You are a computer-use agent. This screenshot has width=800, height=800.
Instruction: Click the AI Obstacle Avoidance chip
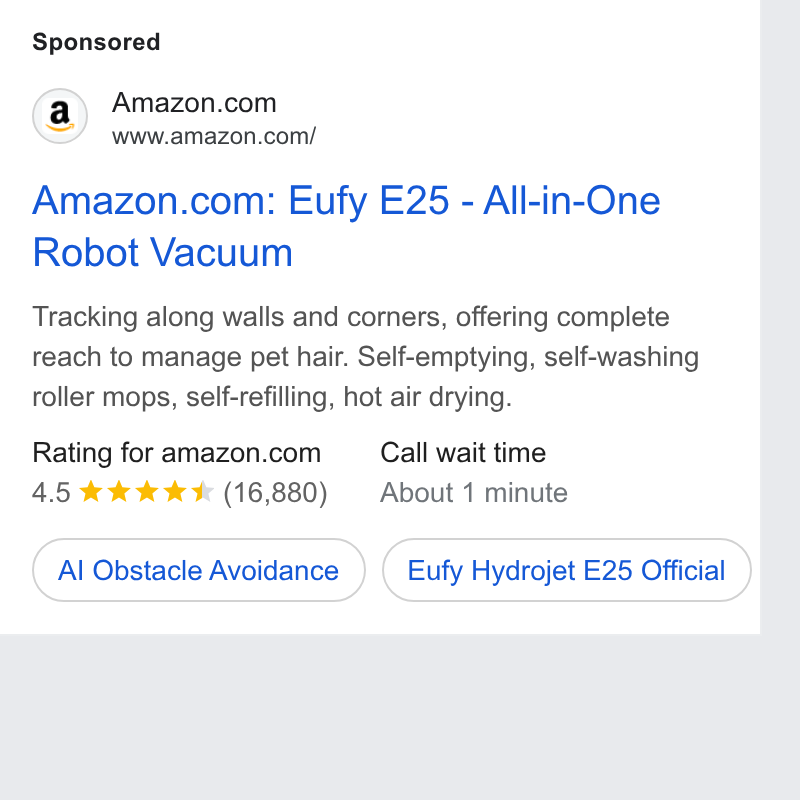point(198,570)
